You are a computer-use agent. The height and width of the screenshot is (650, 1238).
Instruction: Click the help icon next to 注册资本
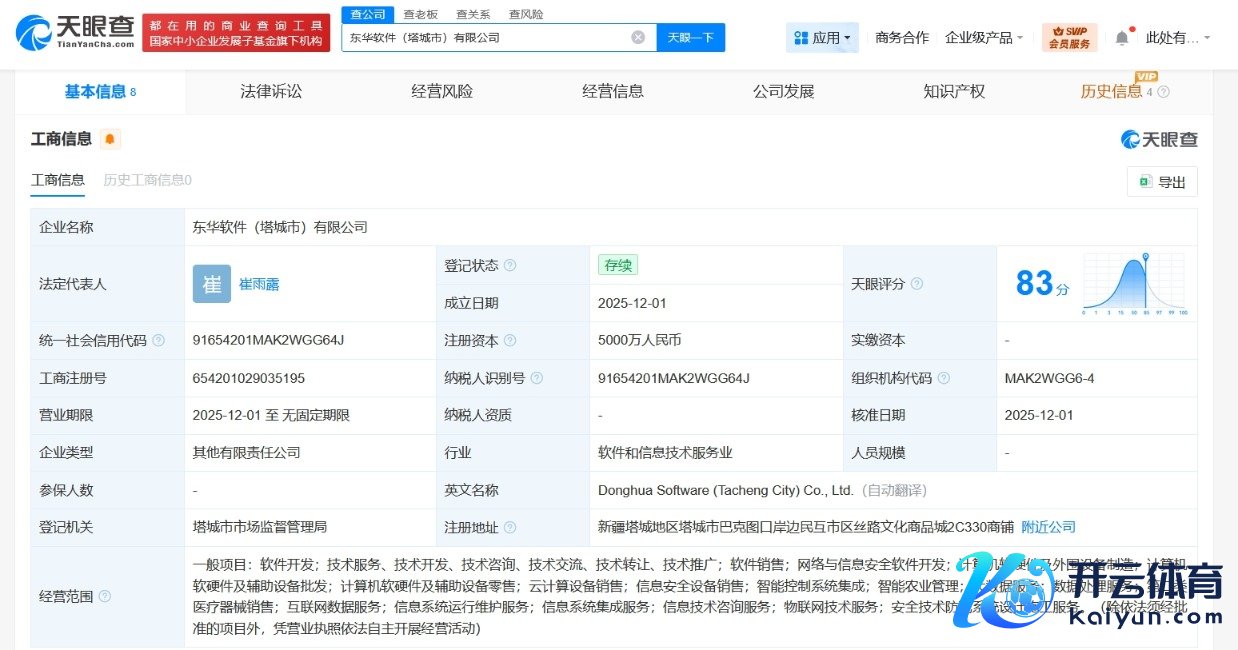[511, 341]
